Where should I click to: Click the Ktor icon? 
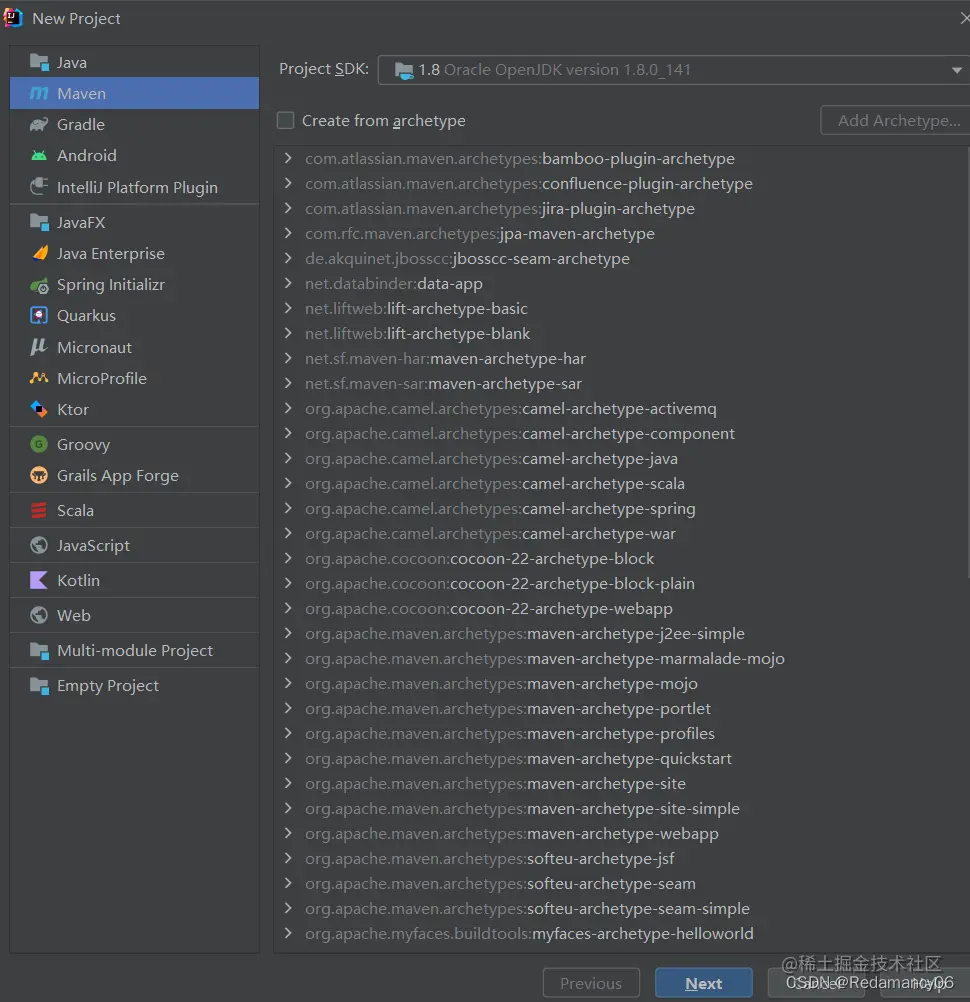[x=39, y=409]
